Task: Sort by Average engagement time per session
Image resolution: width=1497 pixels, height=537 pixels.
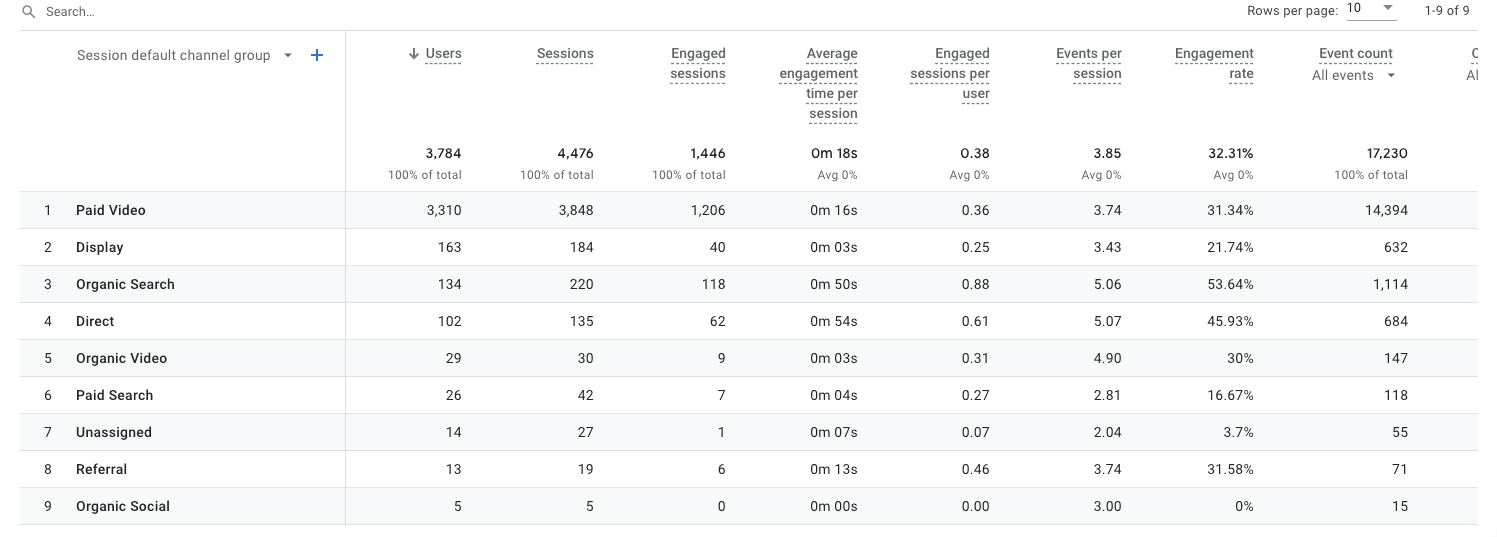Action: tap(819, 83)
